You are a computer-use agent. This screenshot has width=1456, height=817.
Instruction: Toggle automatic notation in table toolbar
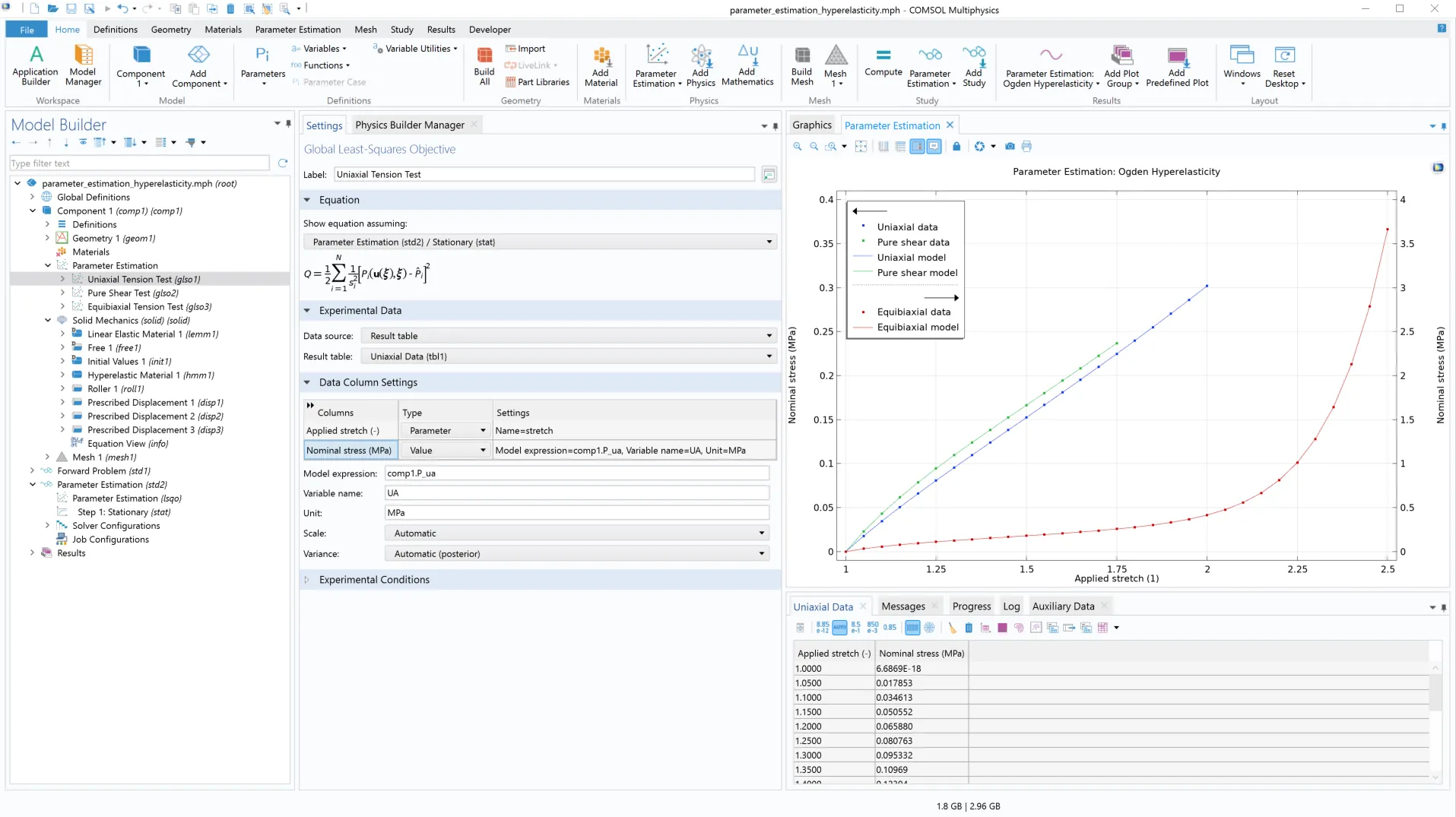point(839,628)
